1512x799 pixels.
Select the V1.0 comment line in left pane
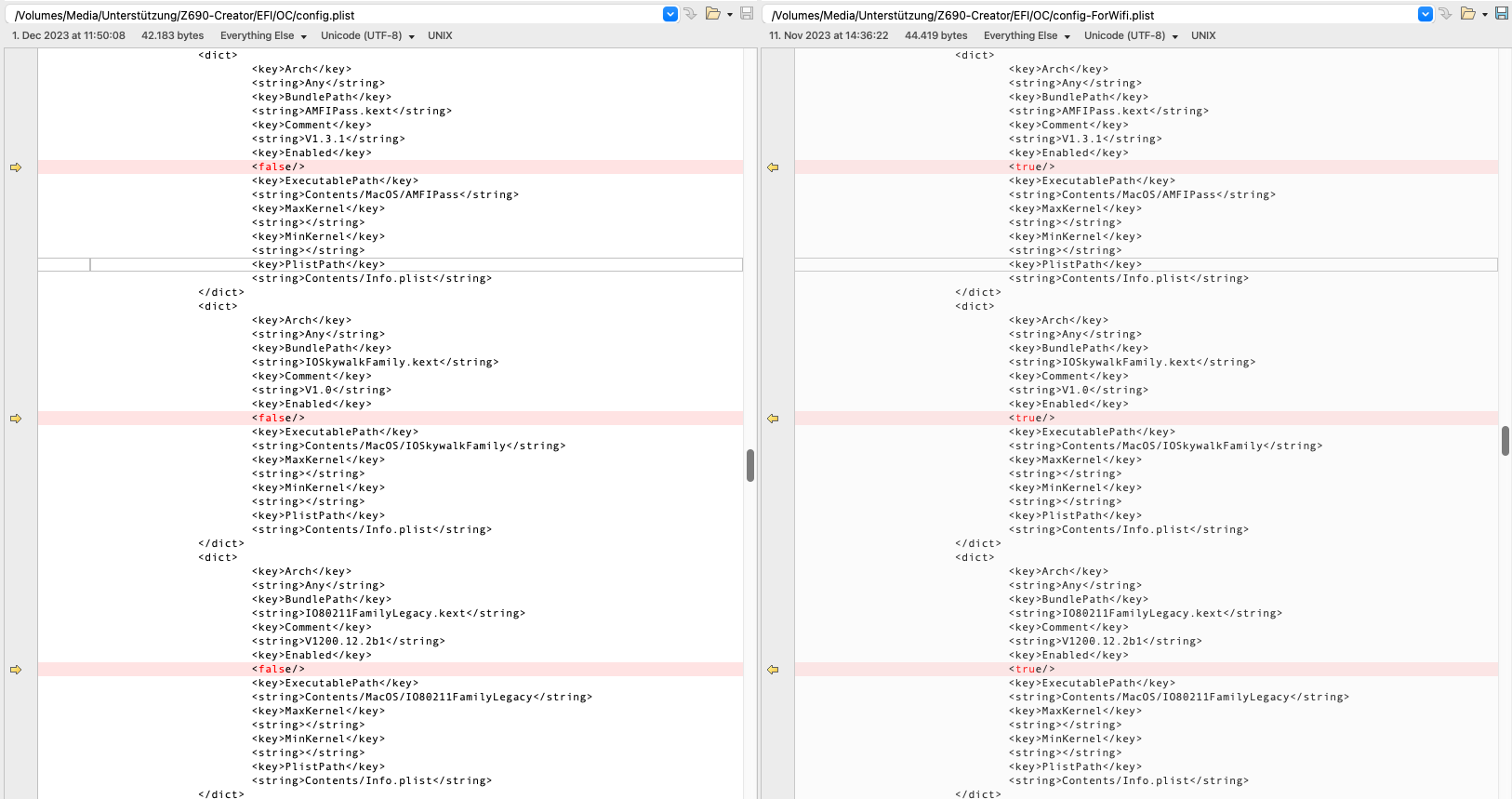pos(322,391)
